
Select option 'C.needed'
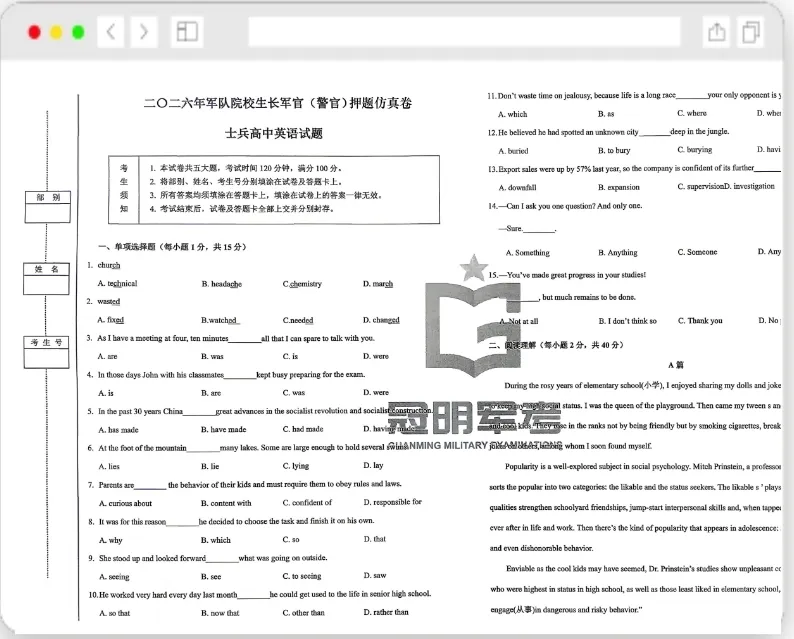tap(298, 320)
